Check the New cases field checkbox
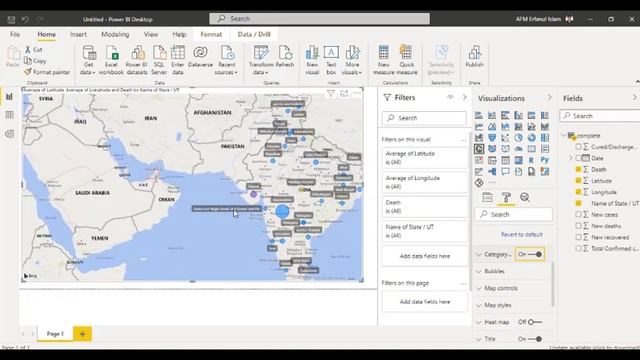 click(x=578, y=214)
